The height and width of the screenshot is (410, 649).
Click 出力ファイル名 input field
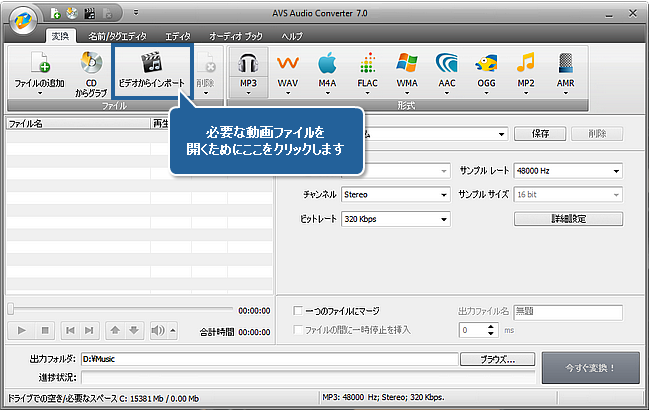coord(568,312)
